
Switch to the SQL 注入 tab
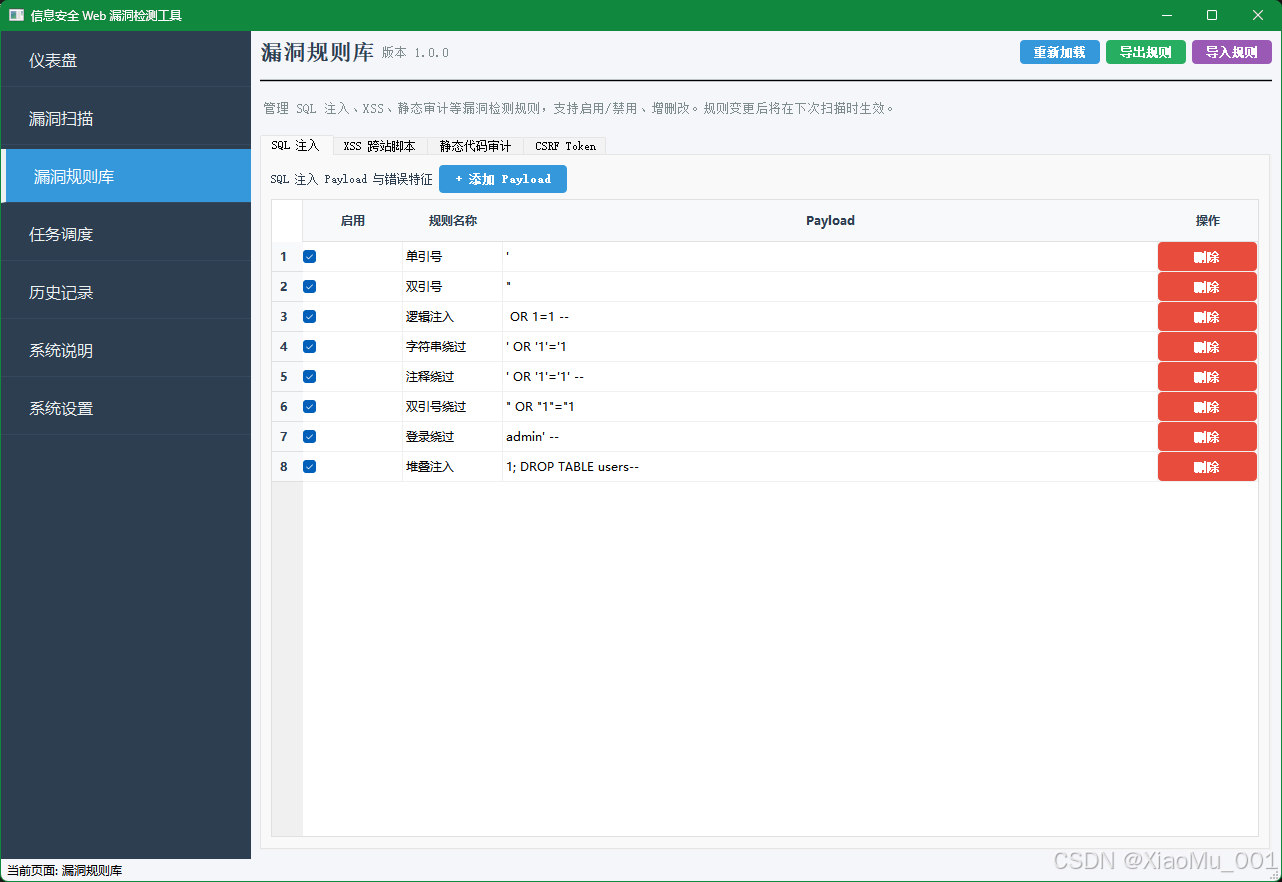pyautogui.click(x=296, y=145)
